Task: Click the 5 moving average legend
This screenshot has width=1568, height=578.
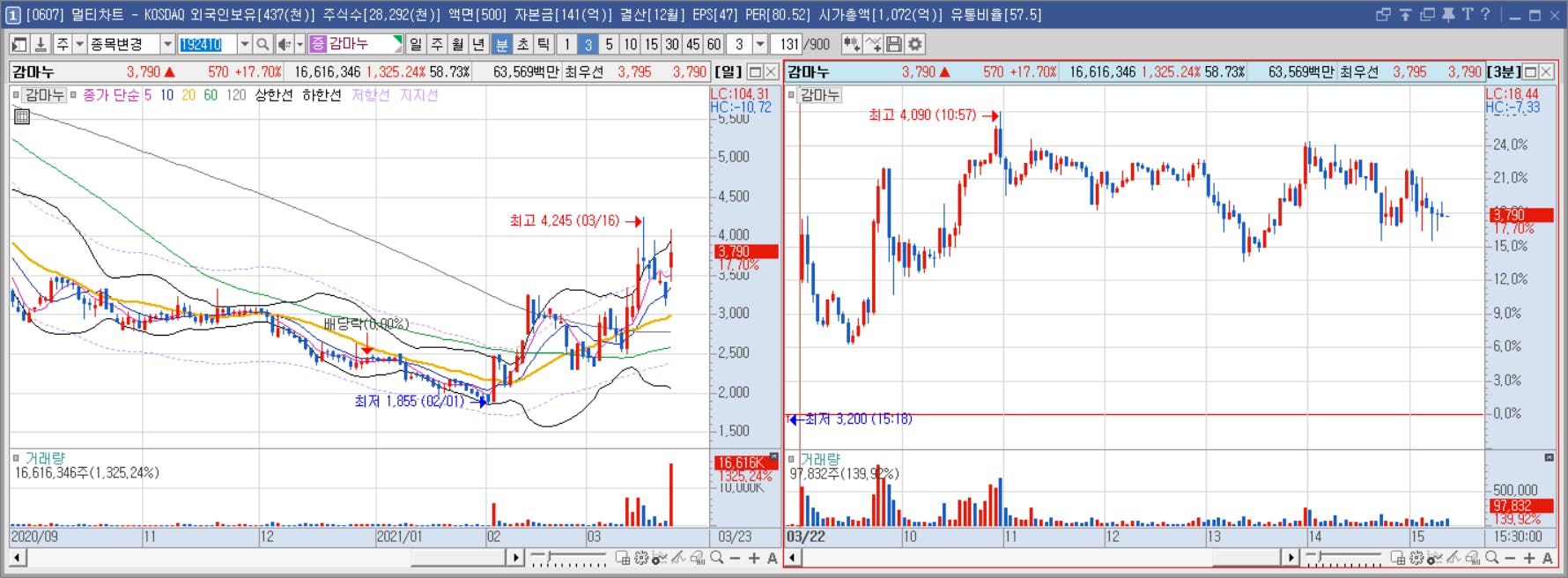Action: 148,95
